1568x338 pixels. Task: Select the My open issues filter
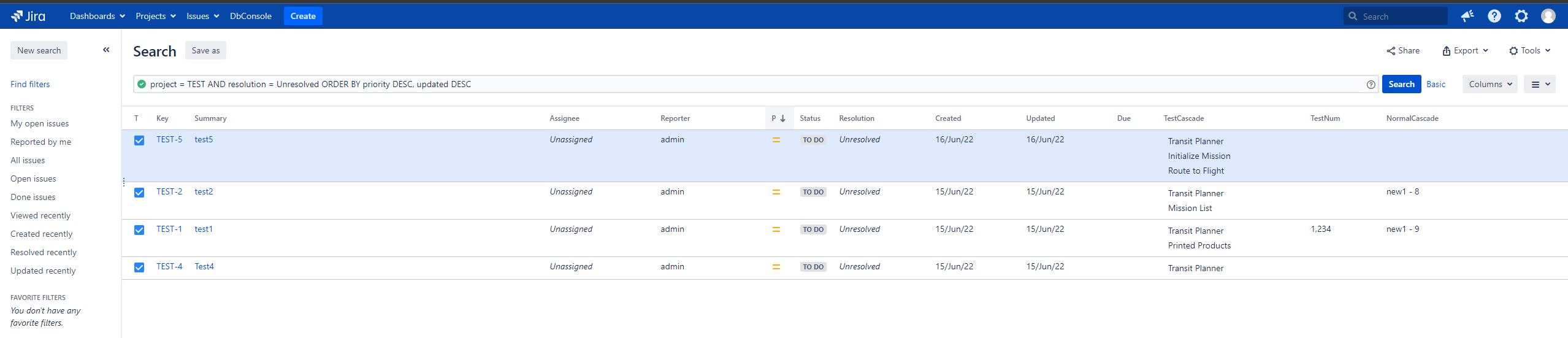click(40, 123)
